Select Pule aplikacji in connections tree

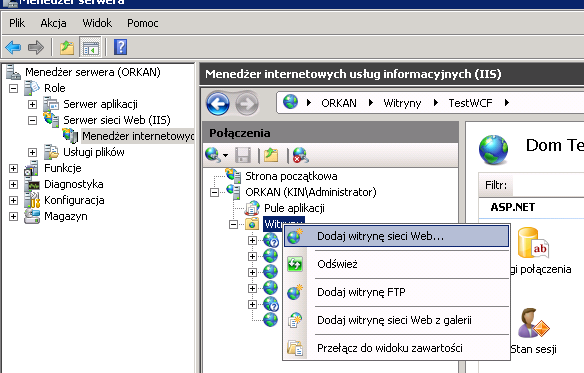coord(294,208)
